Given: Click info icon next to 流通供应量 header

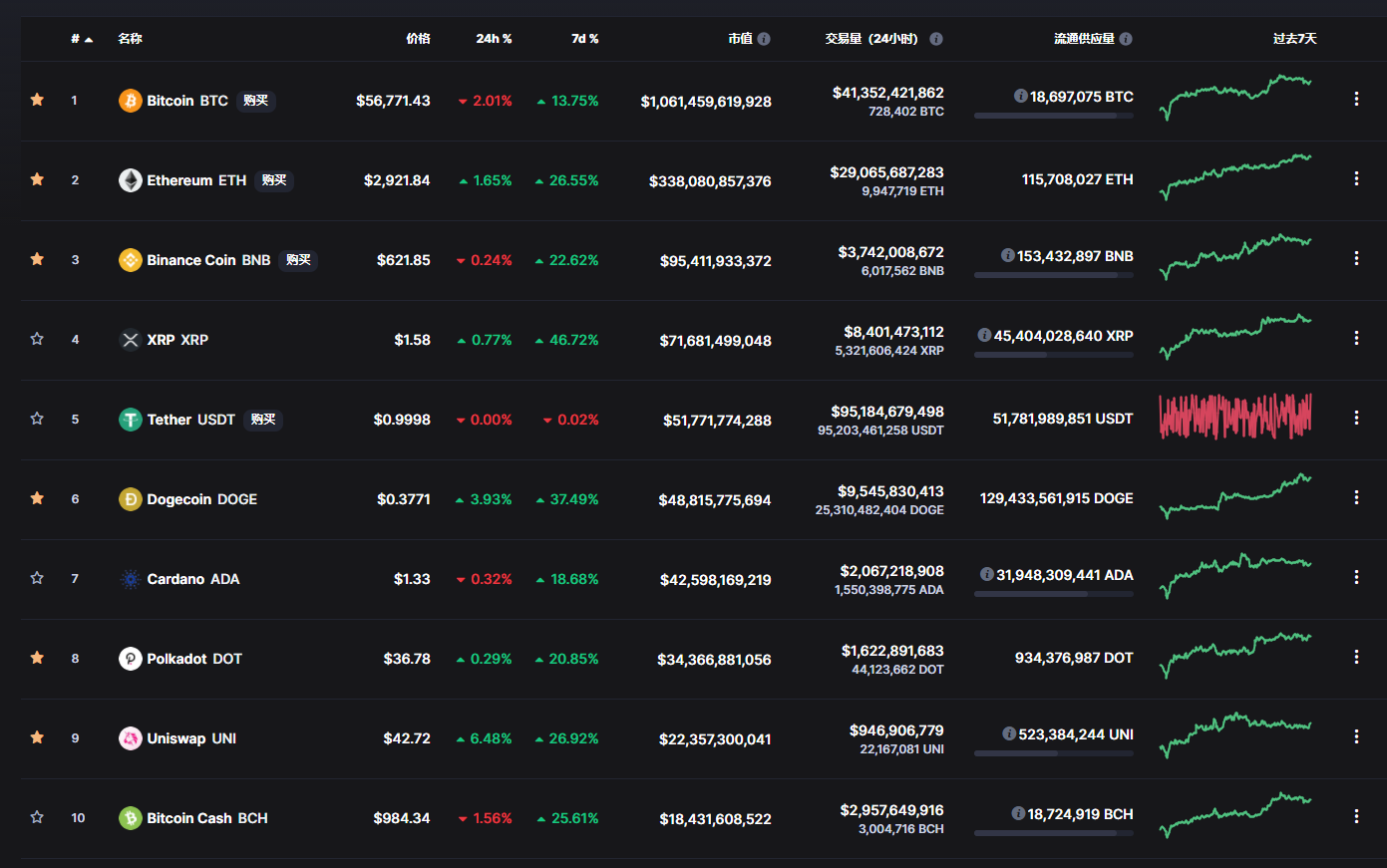Looking at the screenshot, I should click(1126, 39).
